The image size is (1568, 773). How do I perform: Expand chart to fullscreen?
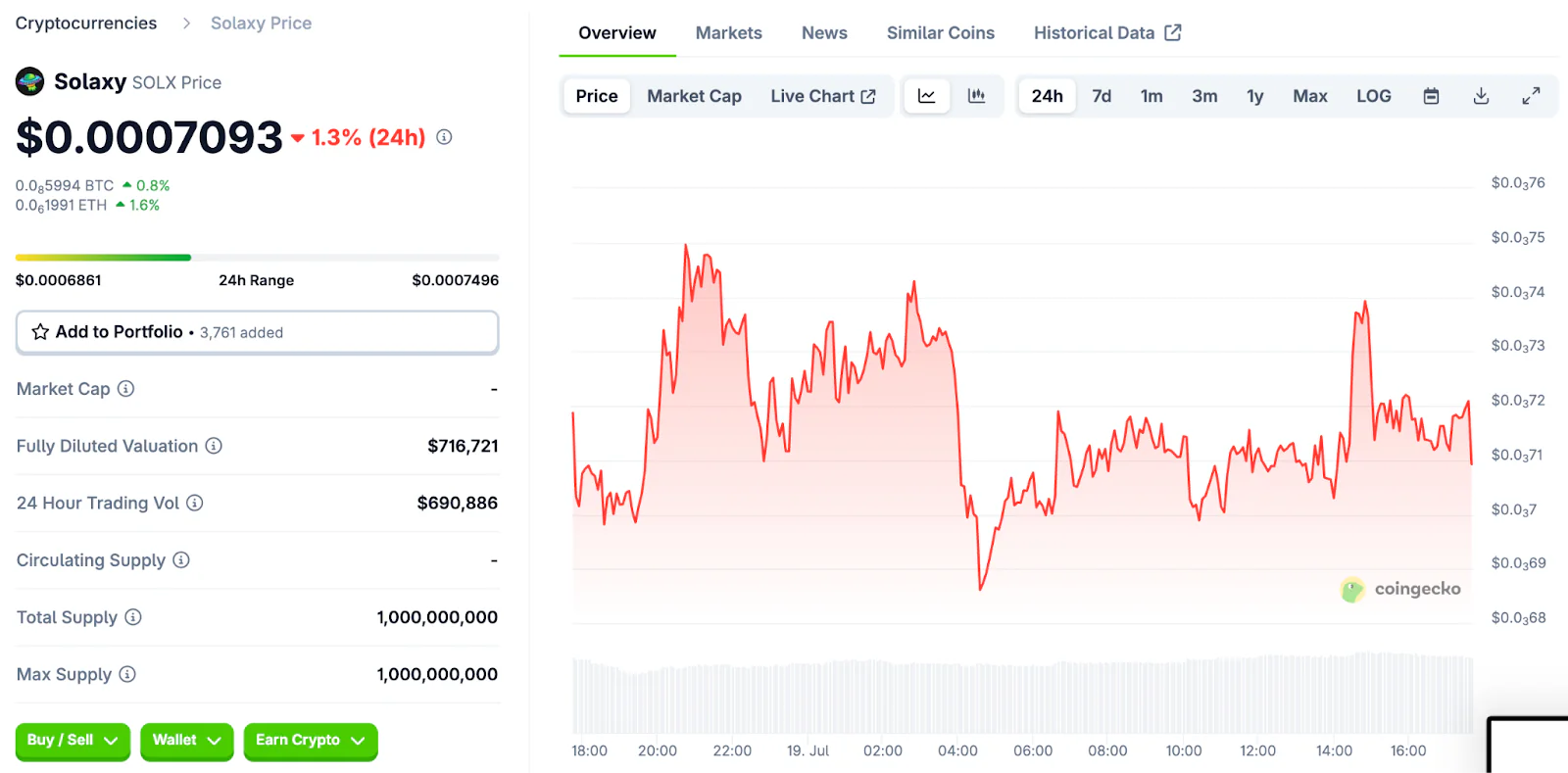point(1531,96)
